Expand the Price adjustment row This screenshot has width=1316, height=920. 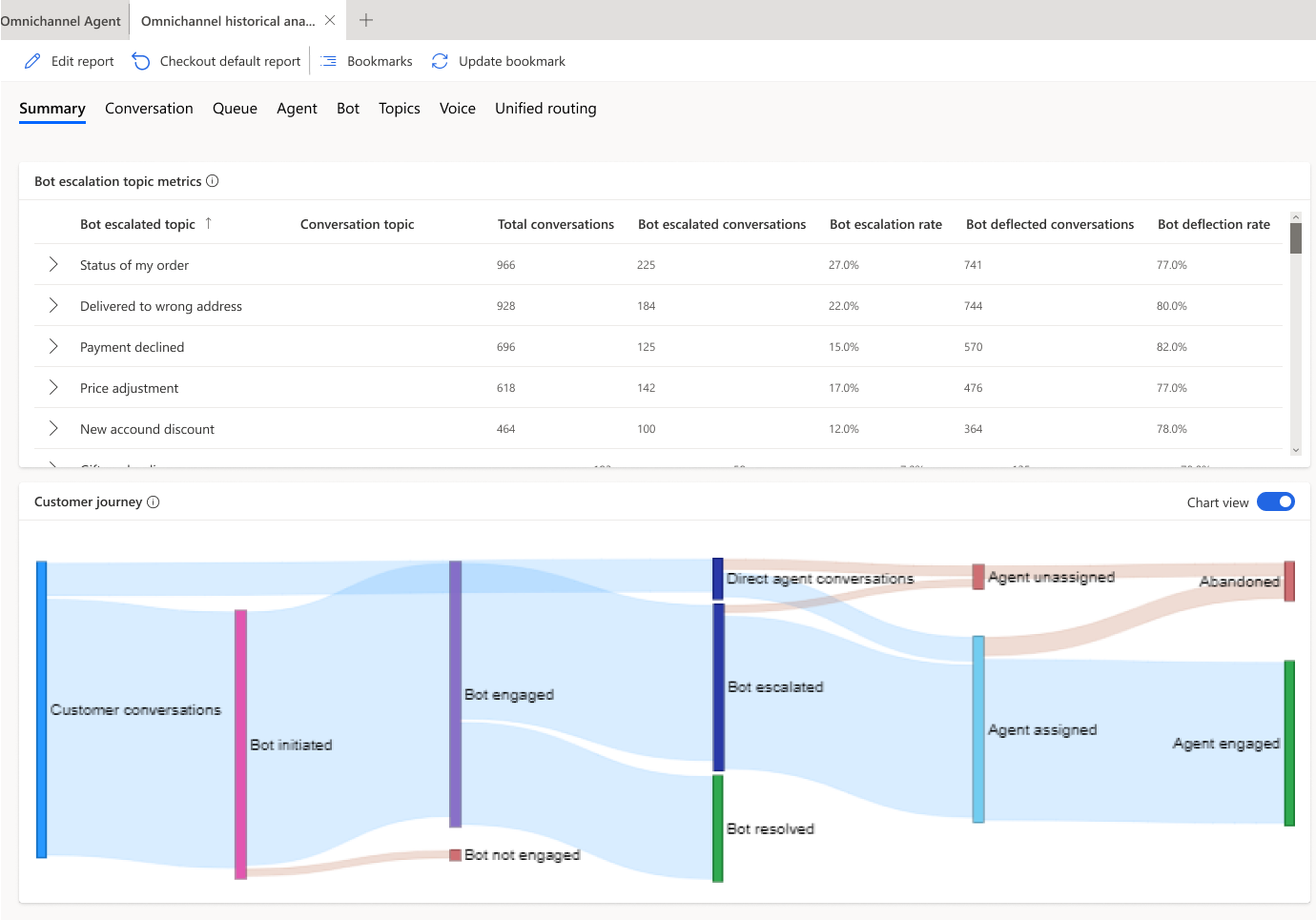click(53, 387)
